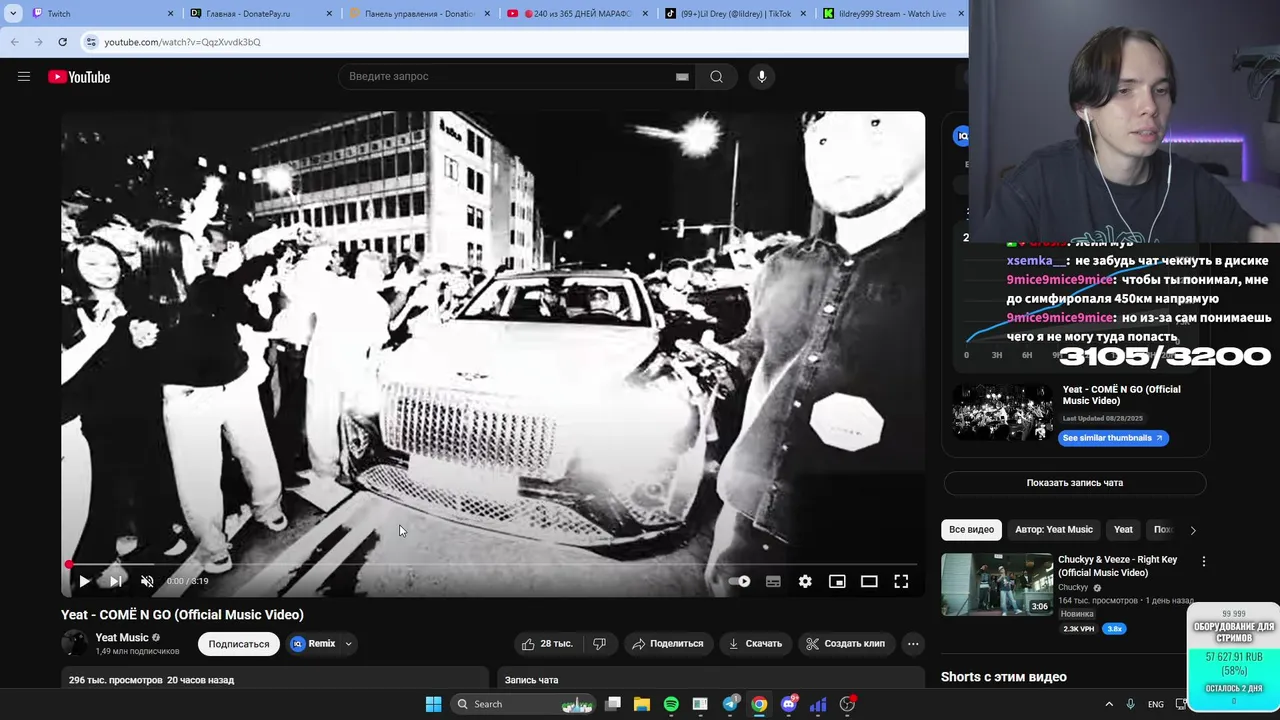Switch to Lil Drey TikTok tab
Image resolution: width=1280 pixels, height=720 pixels.
tap(734, 14)
